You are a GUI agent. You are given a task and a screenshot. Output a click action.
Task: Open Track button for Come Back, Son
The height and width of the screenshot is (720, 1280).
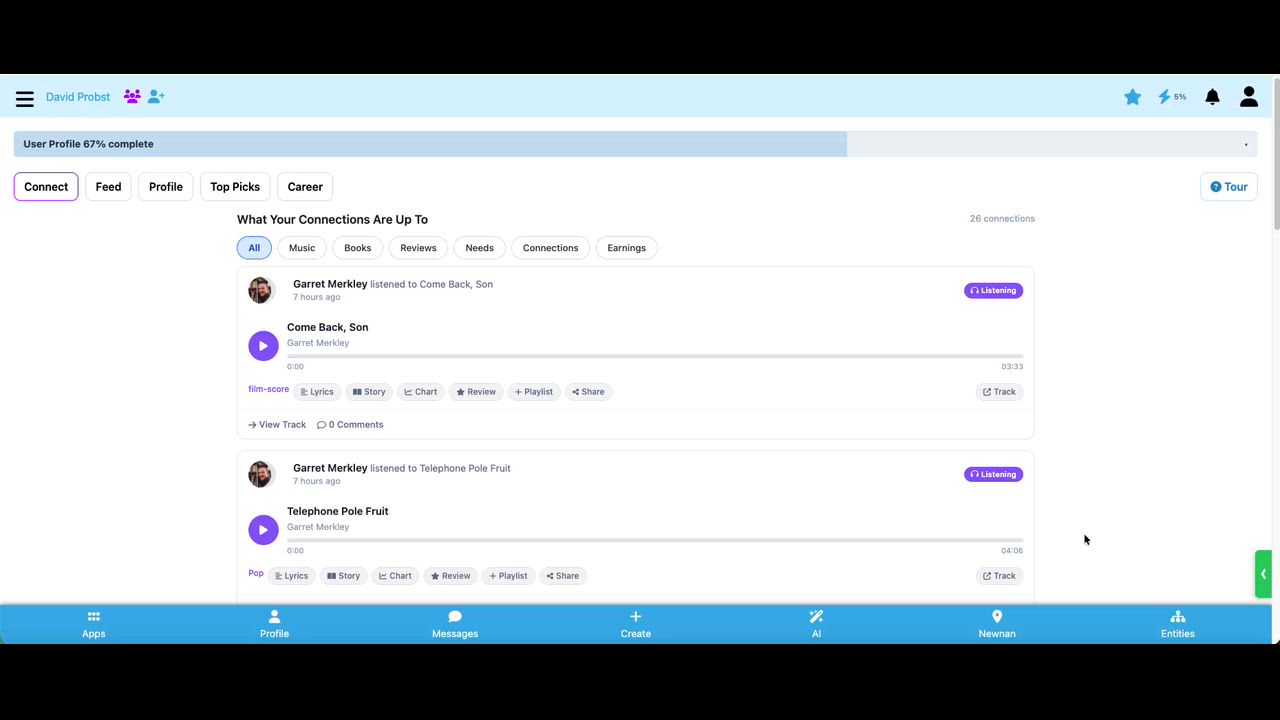[x=999, y=392]
